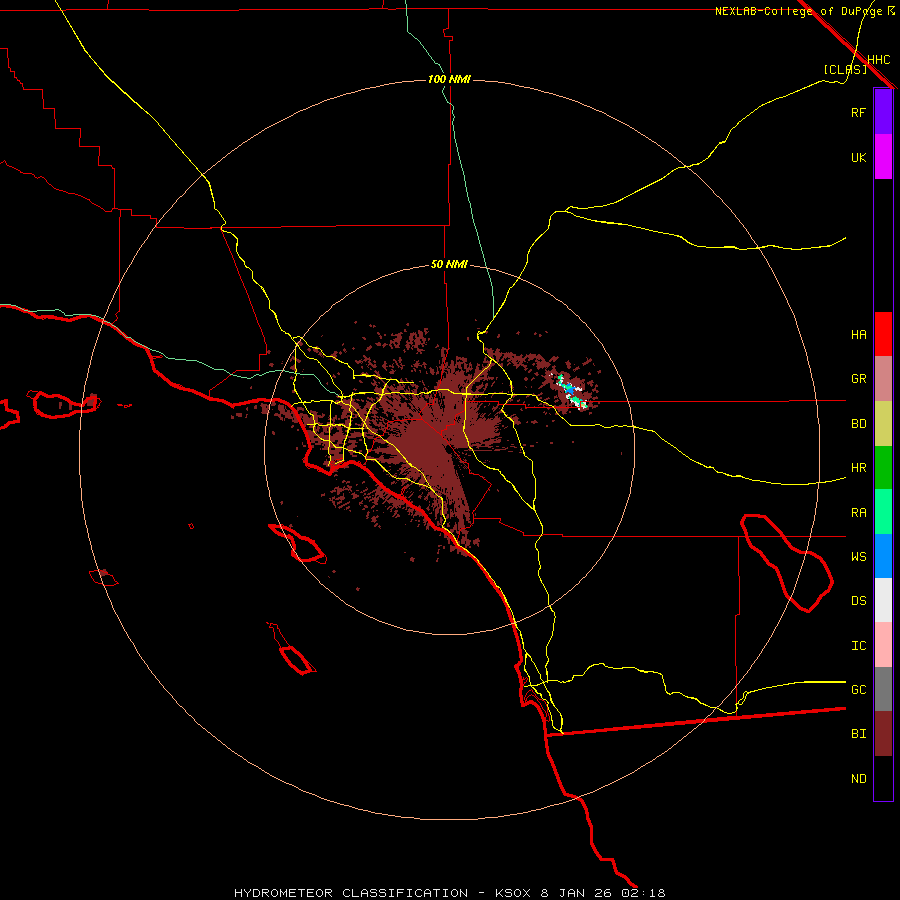Screen dimensions: 900x900
Task: Click the magenta UK color swatch
Action: tap(883, 157)
